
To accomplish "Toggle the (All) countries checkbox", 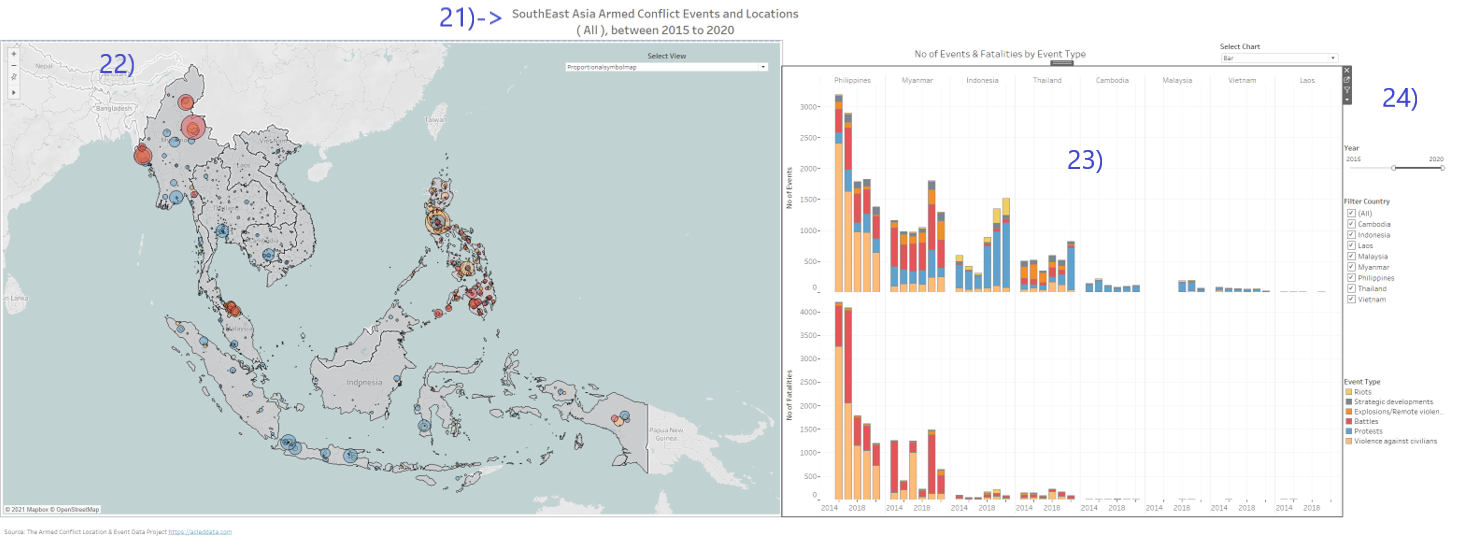I will (1352, 213).
